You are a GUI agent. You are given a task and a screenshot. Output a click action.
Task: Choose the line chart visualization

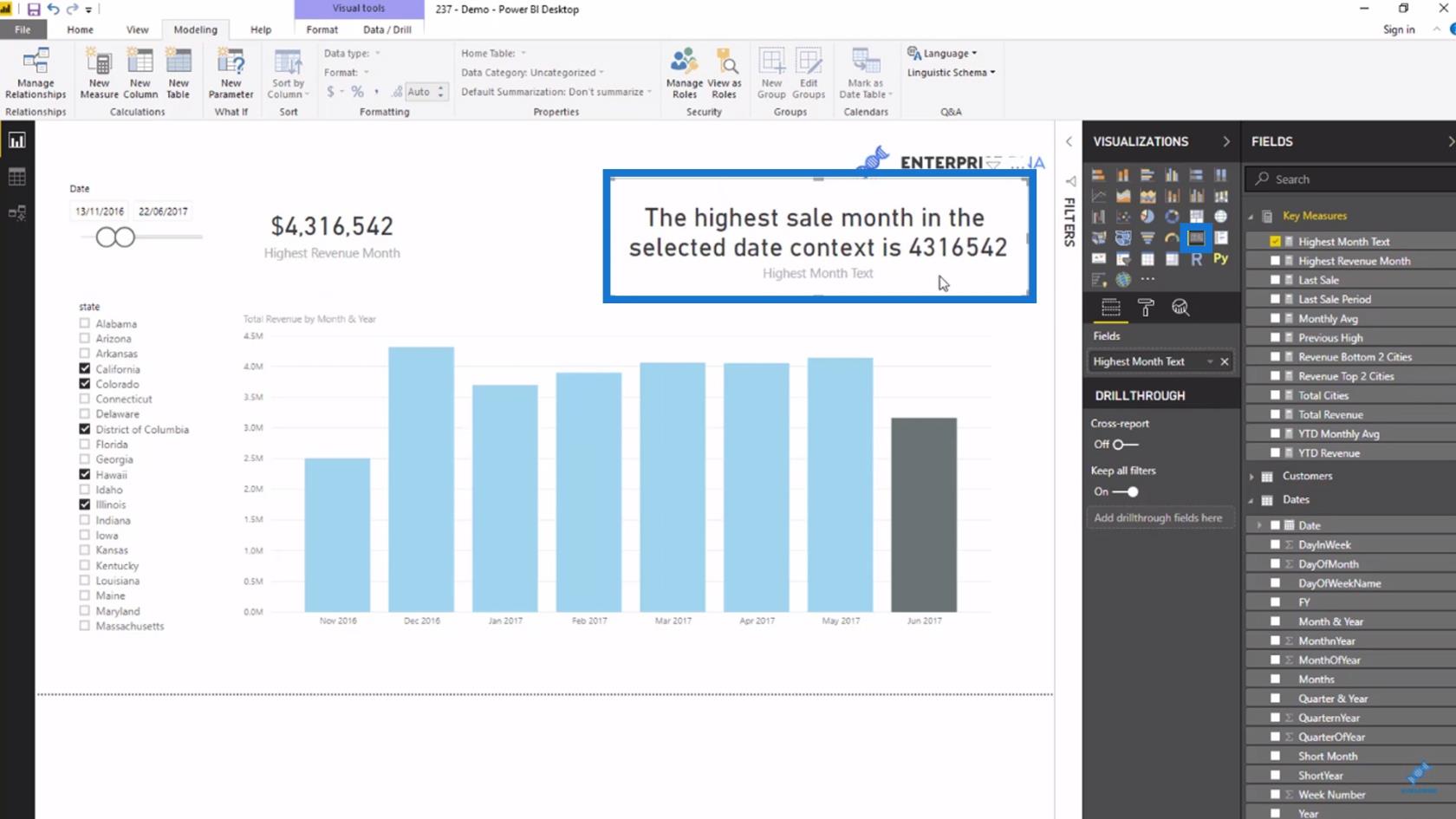click(1098, 196)
